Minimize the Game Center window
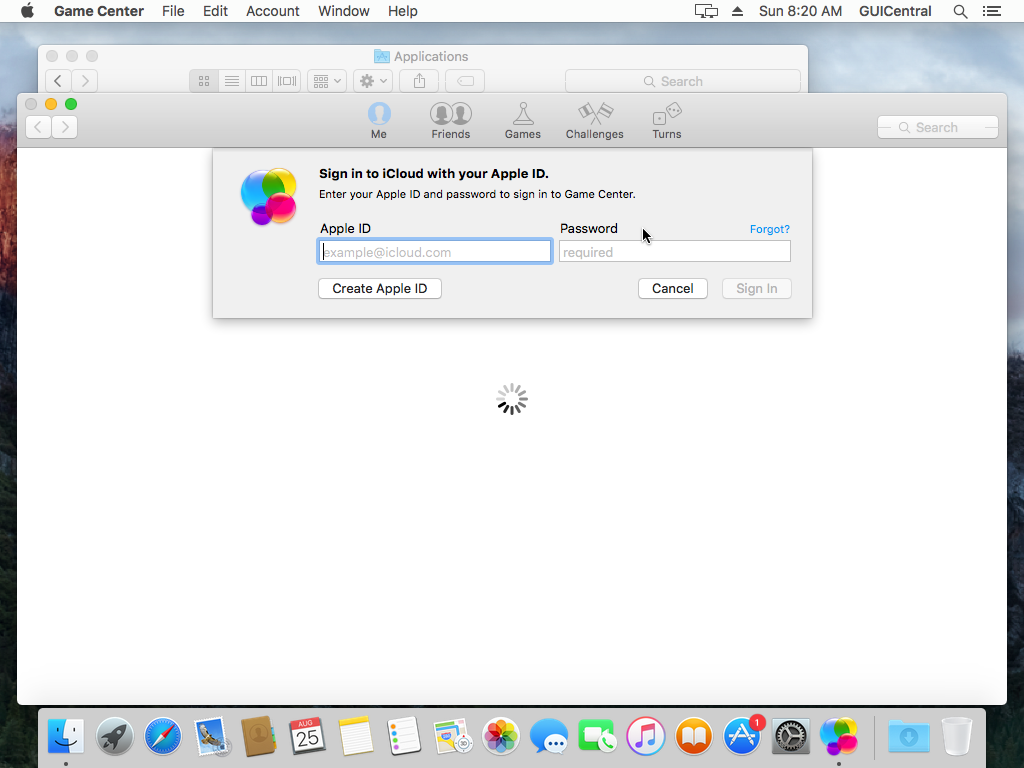Screen dimensions: 1024x768 (51, 104)
